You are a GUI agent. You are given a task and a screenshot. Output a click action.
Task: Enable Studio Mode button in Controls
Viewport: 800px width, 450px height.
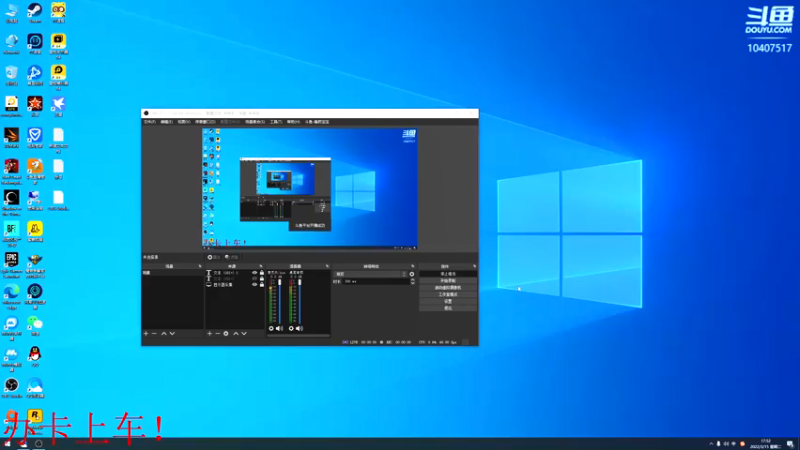(448, 294)
